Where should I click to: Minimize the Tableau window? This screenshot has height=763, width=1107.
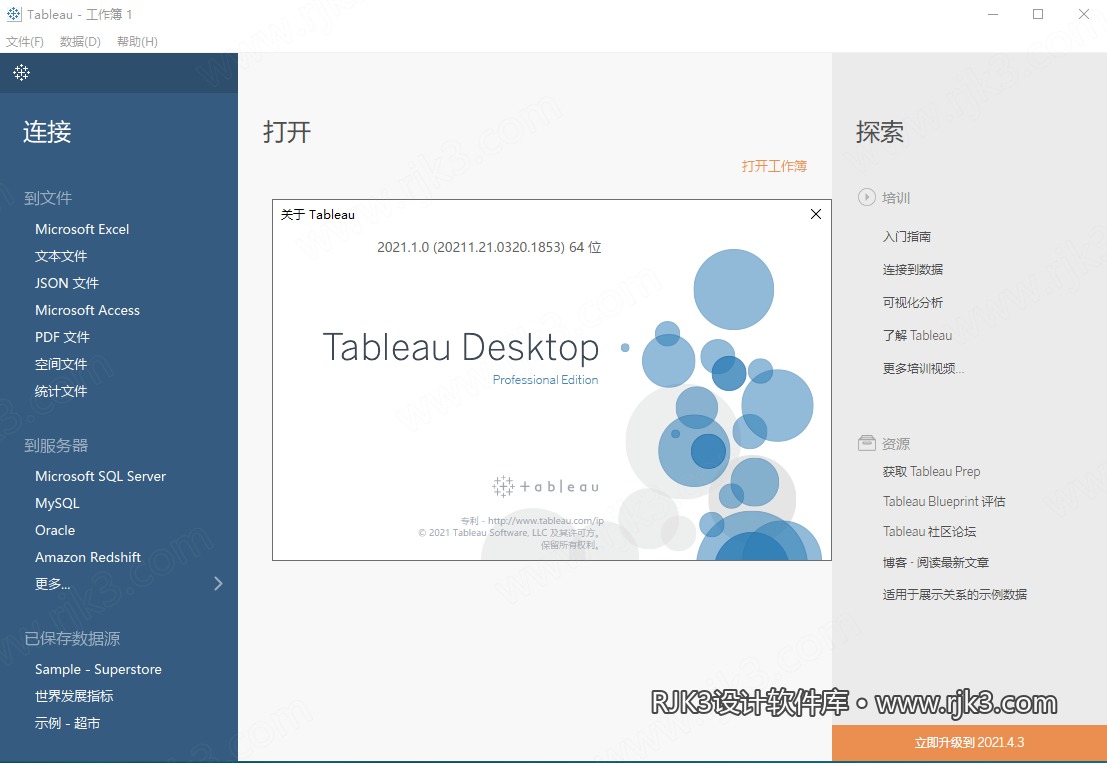993,14
